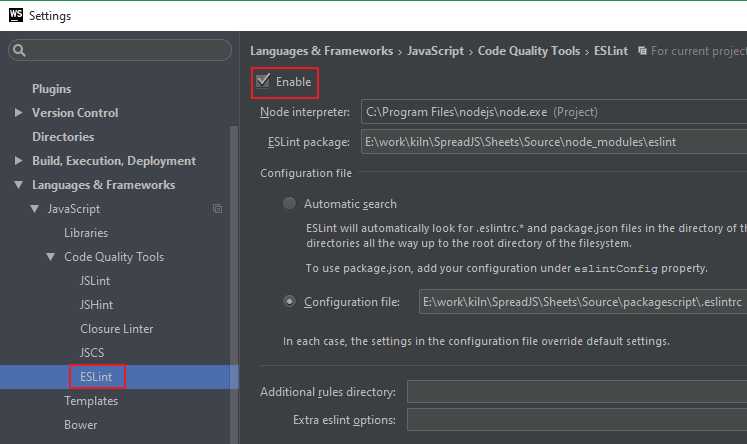The width and height of the screenshot is (747, 444).
Task: Select the Automatic search radio button
Action: point(289,203)
